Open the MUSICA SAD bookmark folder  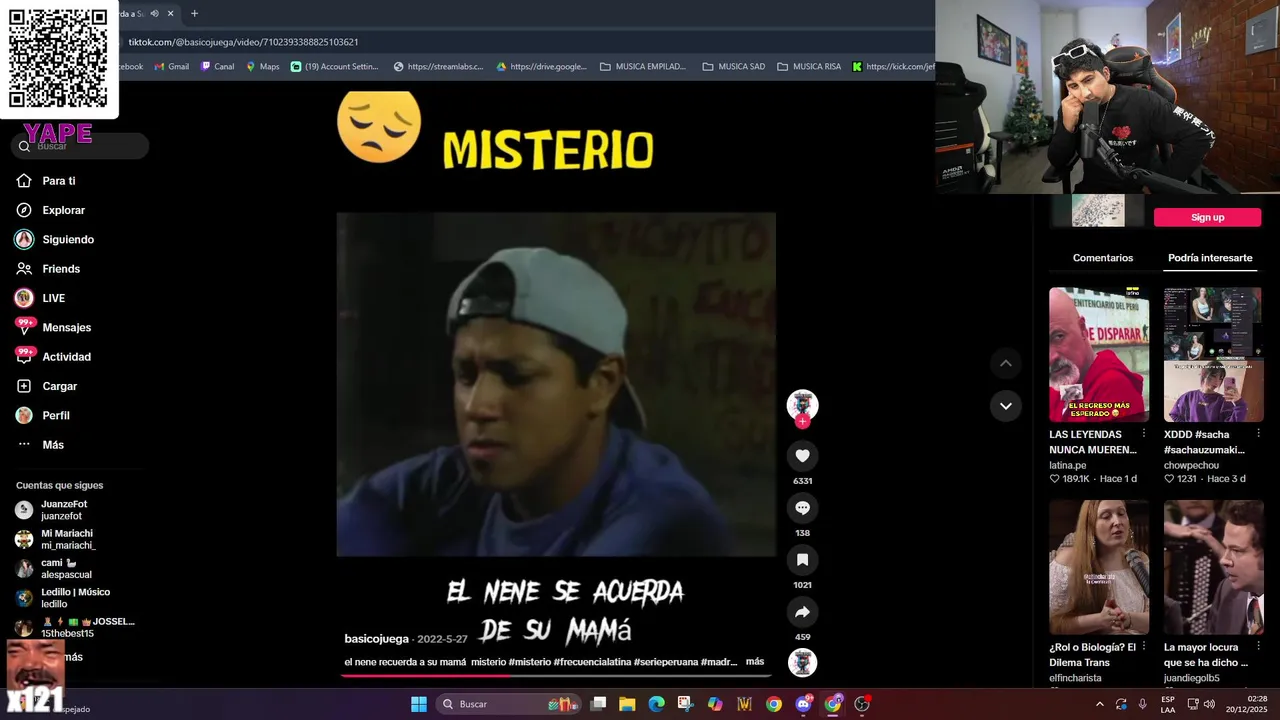[x=734, y=67]
